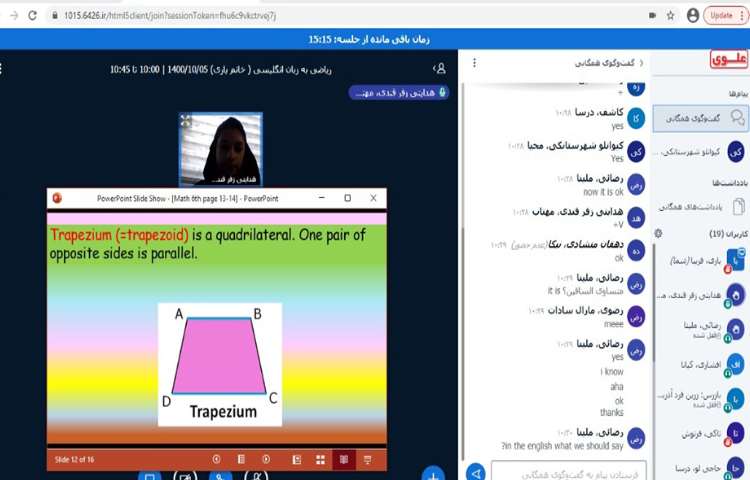Click the session title with 1400/10/05
The width and height of the screenshot is (750, 480).
(221, 69)
